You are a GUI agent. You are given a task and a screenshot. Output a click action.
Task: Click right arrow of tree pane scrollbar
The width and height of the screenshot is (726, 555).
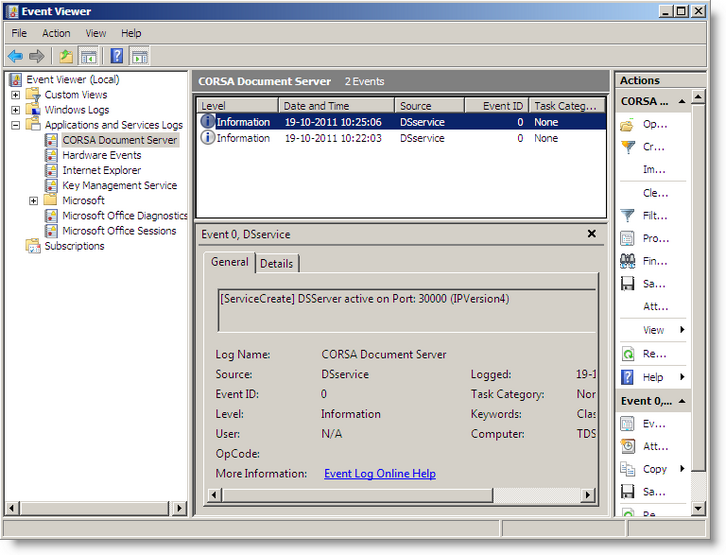click(x=180, y=509)
